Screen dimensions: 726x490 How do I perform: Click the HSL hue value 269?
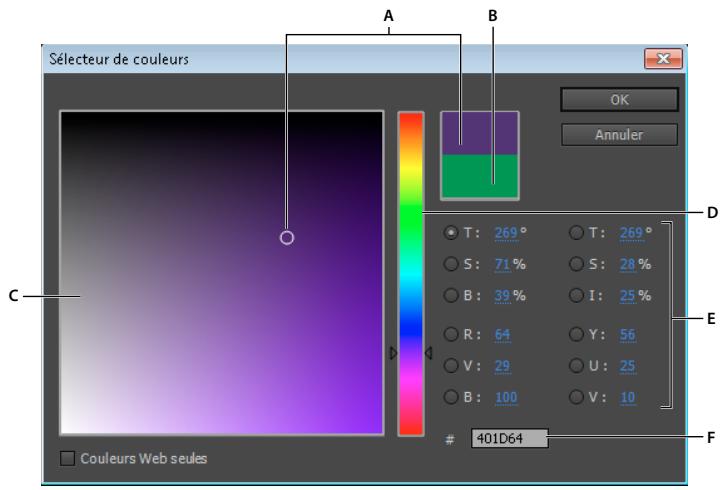pos(631,232)
